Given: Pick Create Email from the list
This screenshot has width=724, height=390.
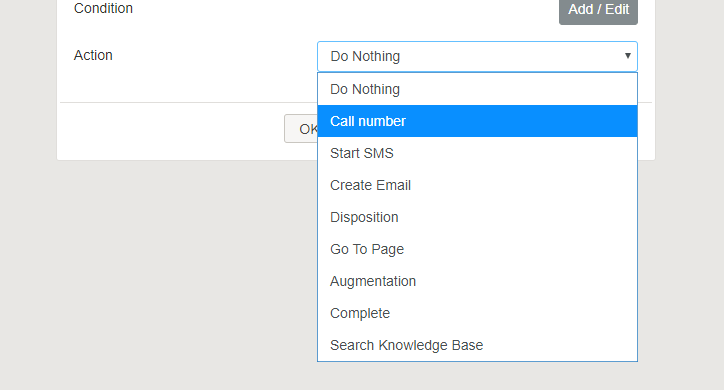Looking at the screenshot, I should (x=477, y=185).
